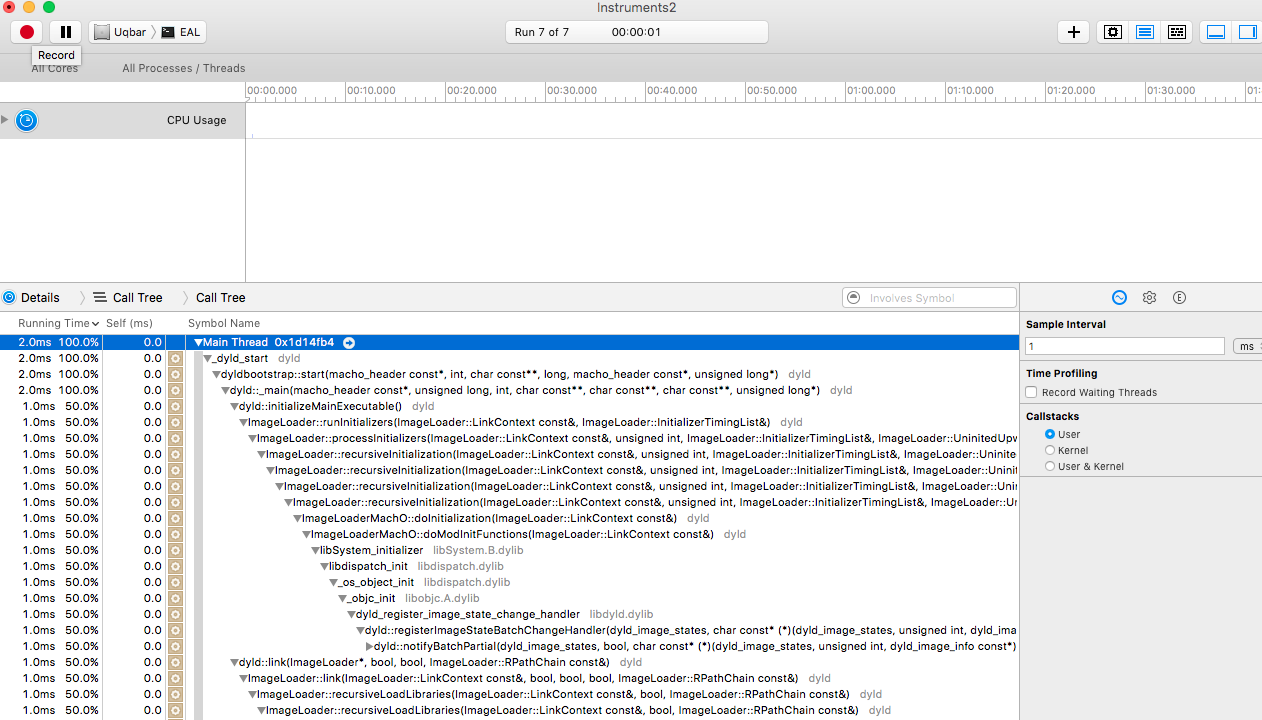This screenshot has width=1262, height=720.
Task: Collapse ImageLoader::runInitializers node
Action: click(243, 422)
